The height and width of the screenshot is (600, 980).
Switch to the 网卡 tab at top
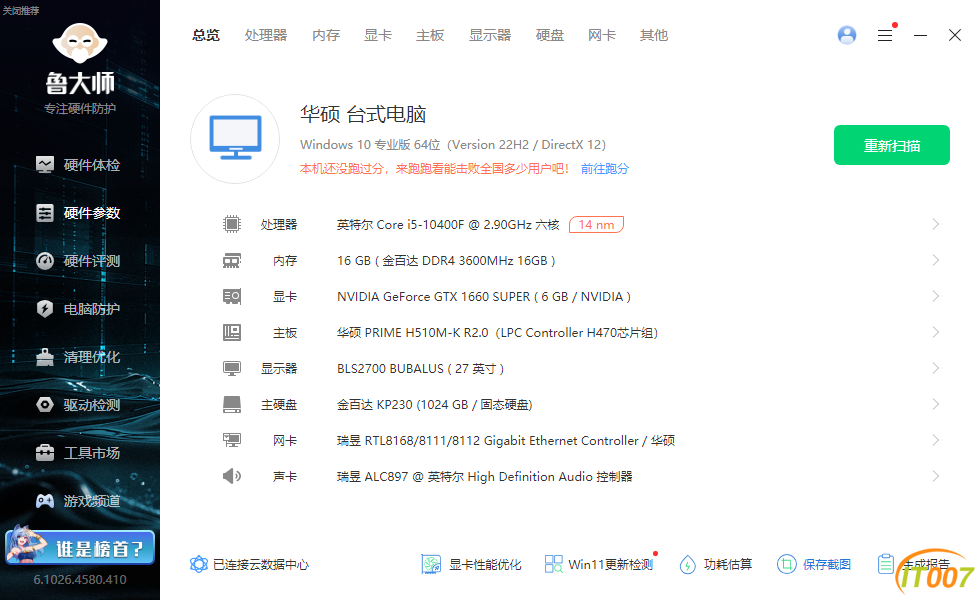point(602,36)
